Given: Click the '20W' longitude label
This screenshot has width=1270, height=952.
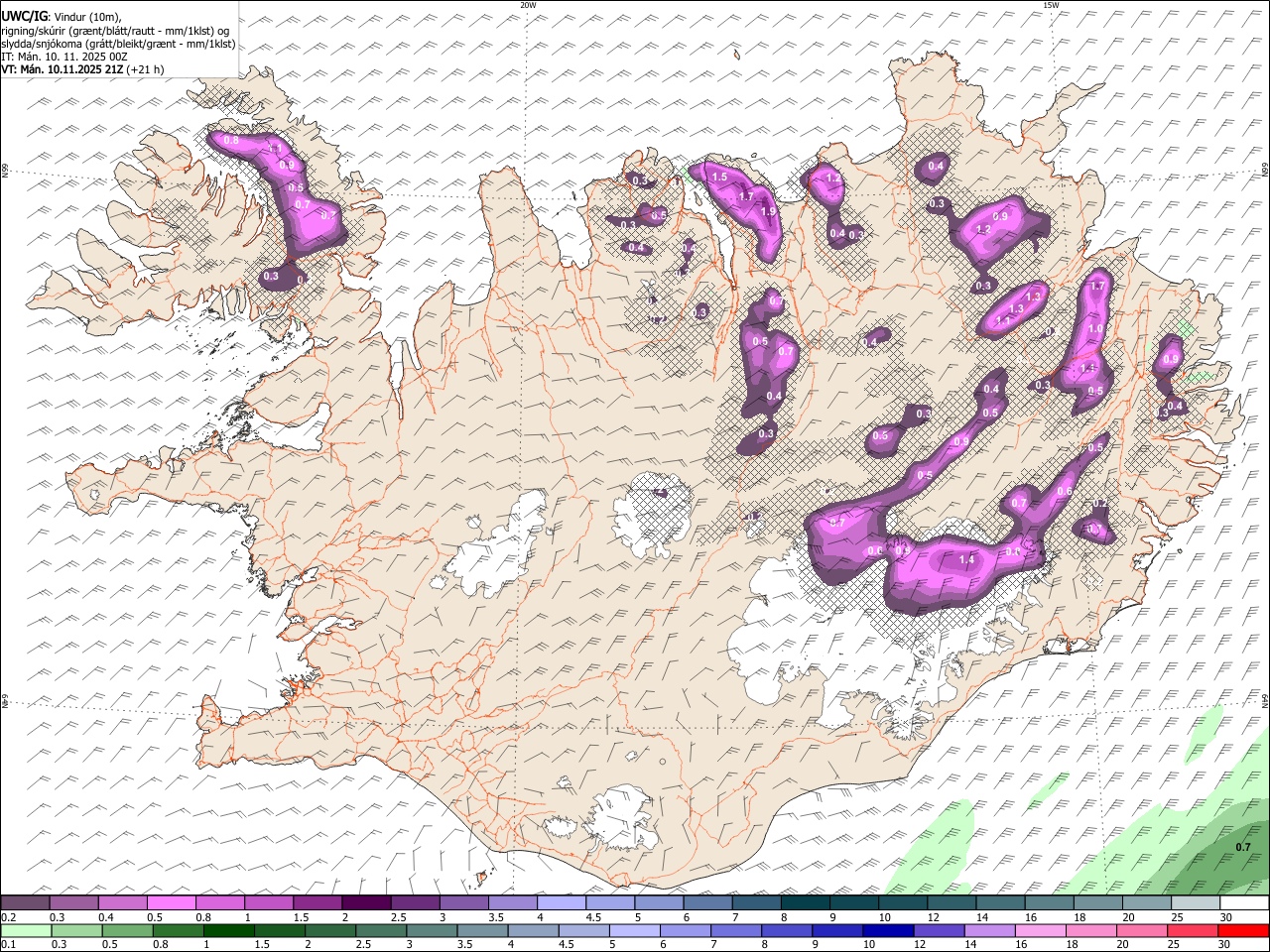Looking at the screenshot, I should point(528,5).
